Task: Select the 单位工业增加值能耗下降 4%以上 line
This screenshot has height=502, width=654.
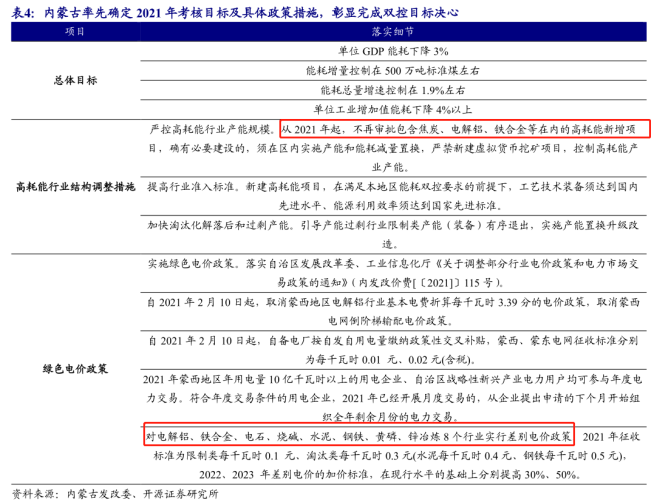Action: 393,109
